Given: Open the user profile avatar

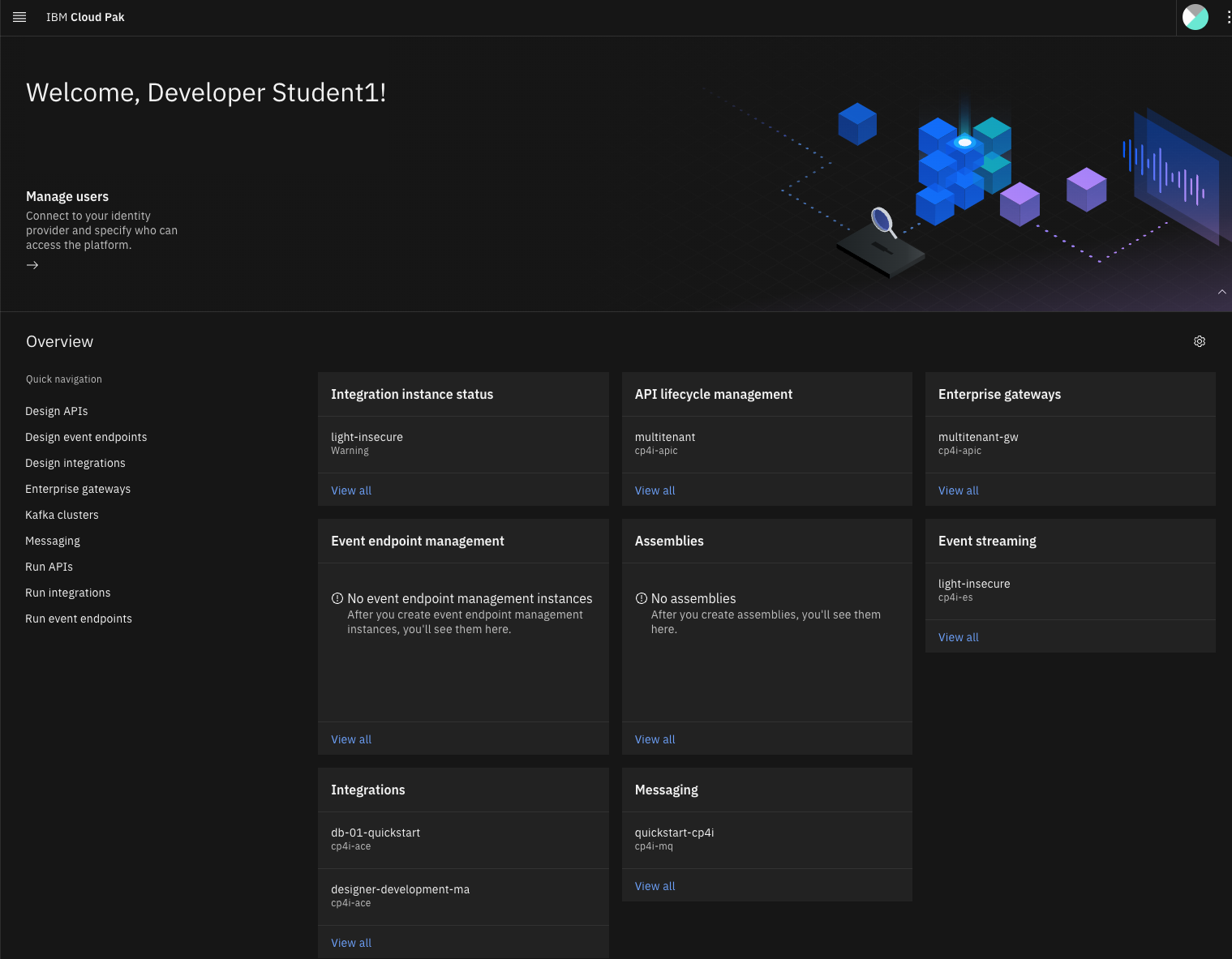Looking at the screenshot, I should pyautogui.click(x=1196, y=17).
